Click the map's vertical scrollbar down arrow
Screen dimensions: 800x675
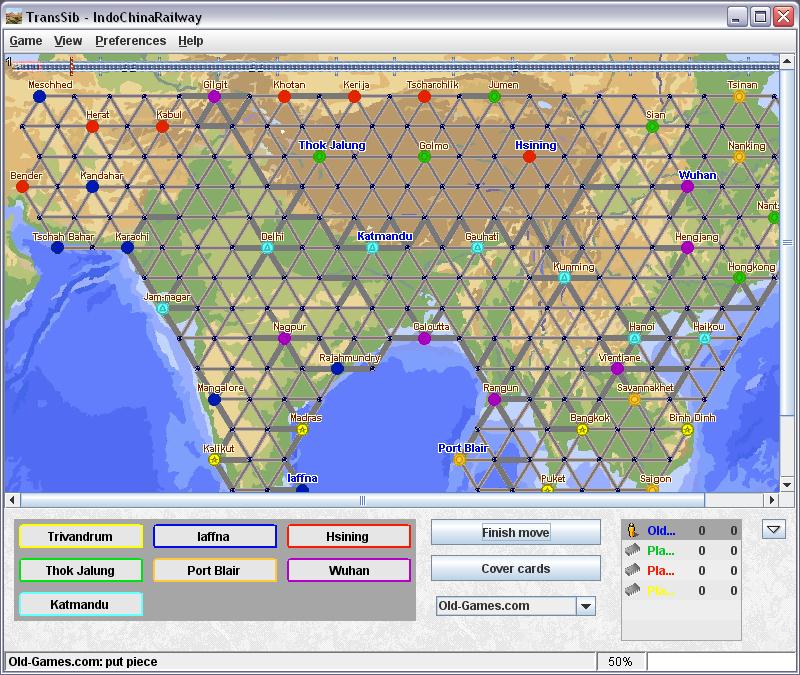coord(787,485)
